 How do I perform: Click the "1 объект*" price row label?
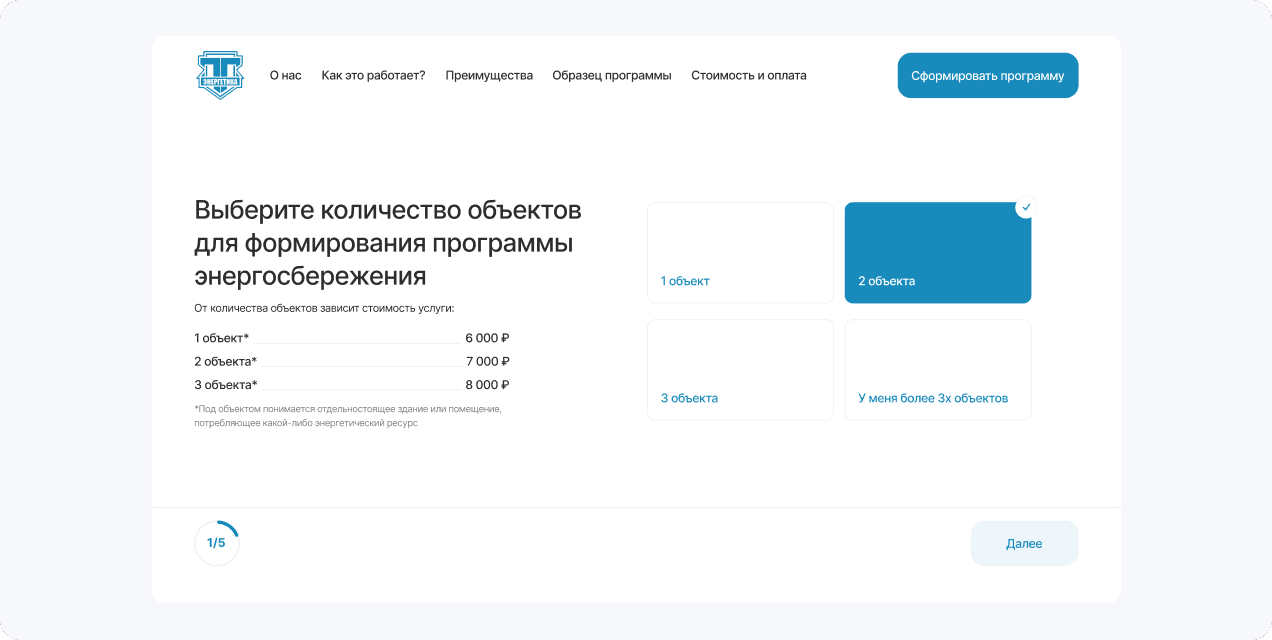click(x=222, y=338)
